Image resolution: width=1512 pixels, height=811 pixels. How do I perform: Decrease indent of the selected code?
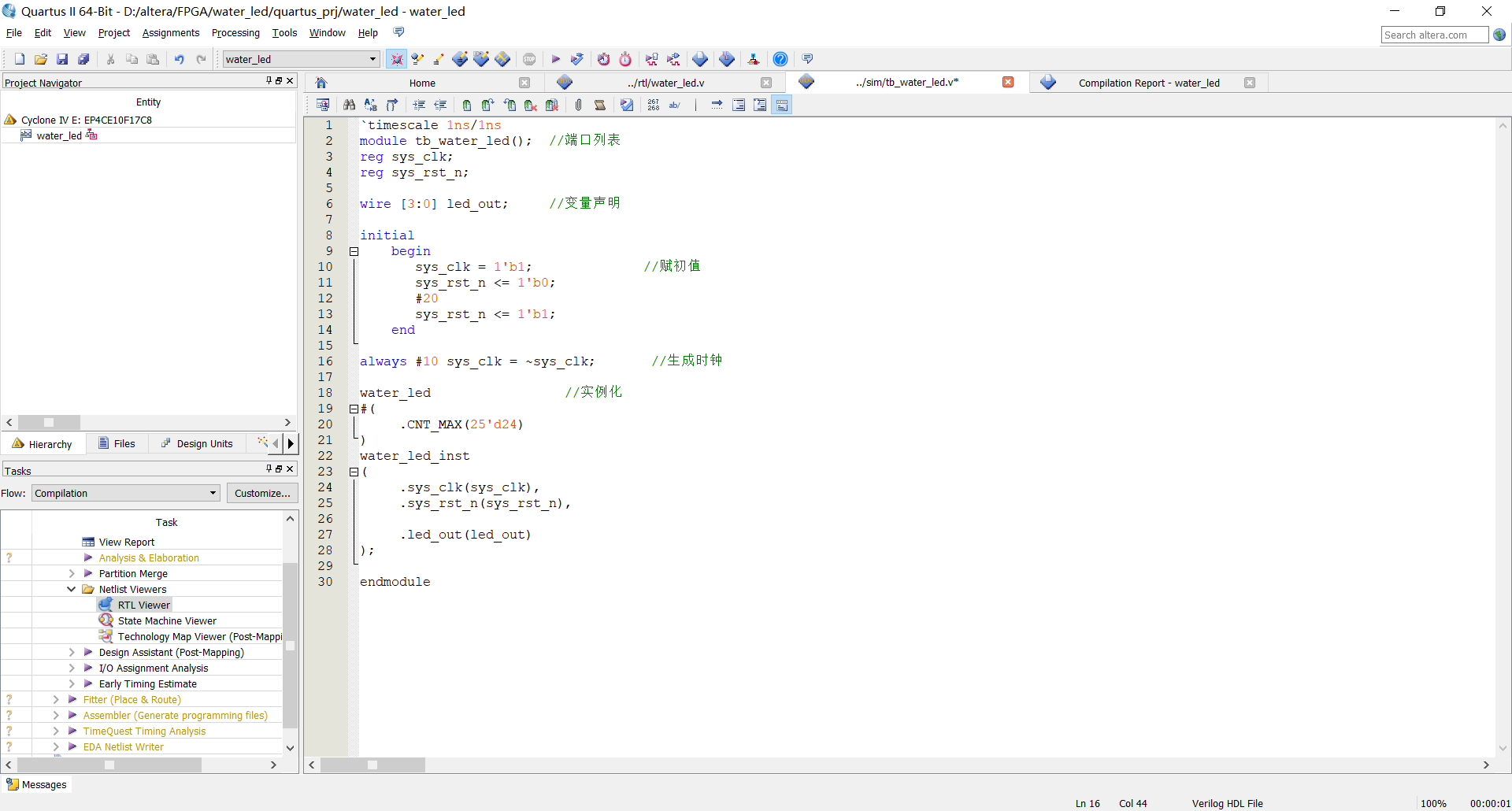click(x=440, y=105)
